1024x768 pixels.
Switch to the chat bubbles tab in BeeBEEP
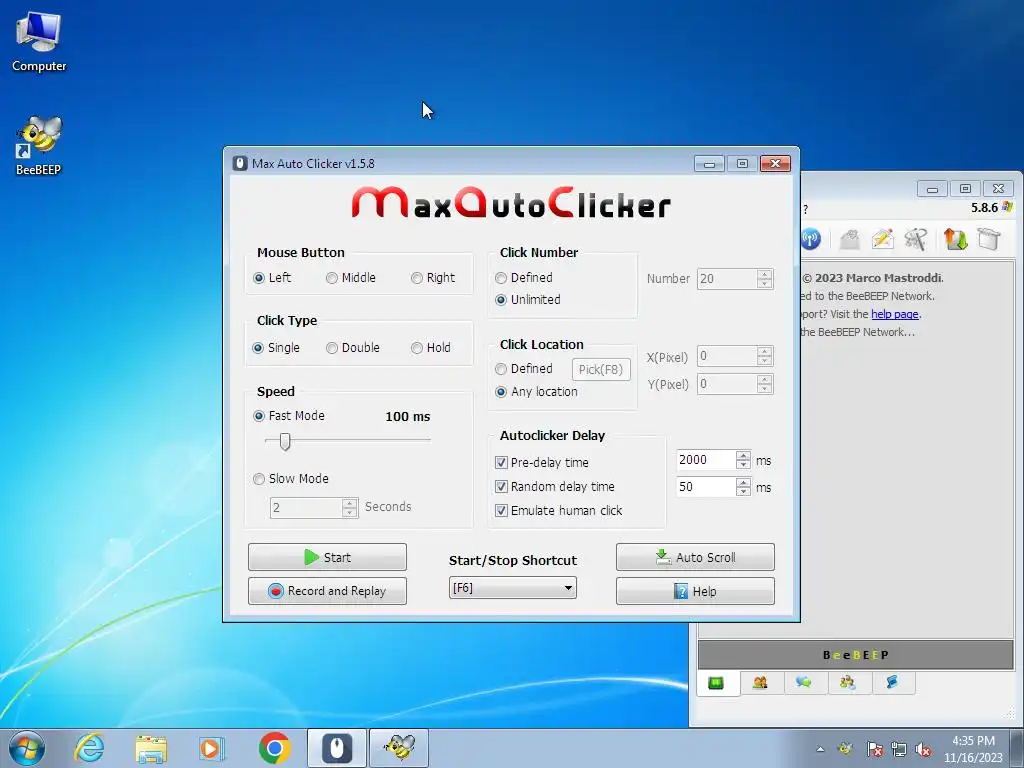(x=804, y=683)
